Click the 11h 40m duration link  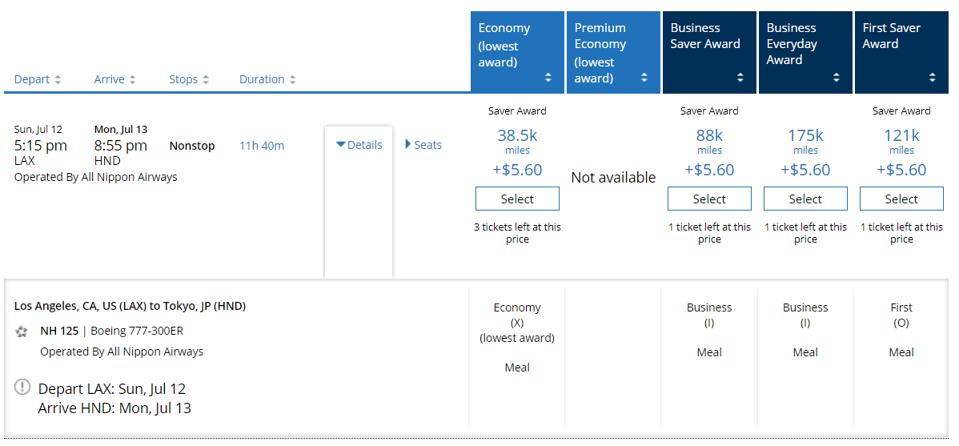[x=261, y=146]
